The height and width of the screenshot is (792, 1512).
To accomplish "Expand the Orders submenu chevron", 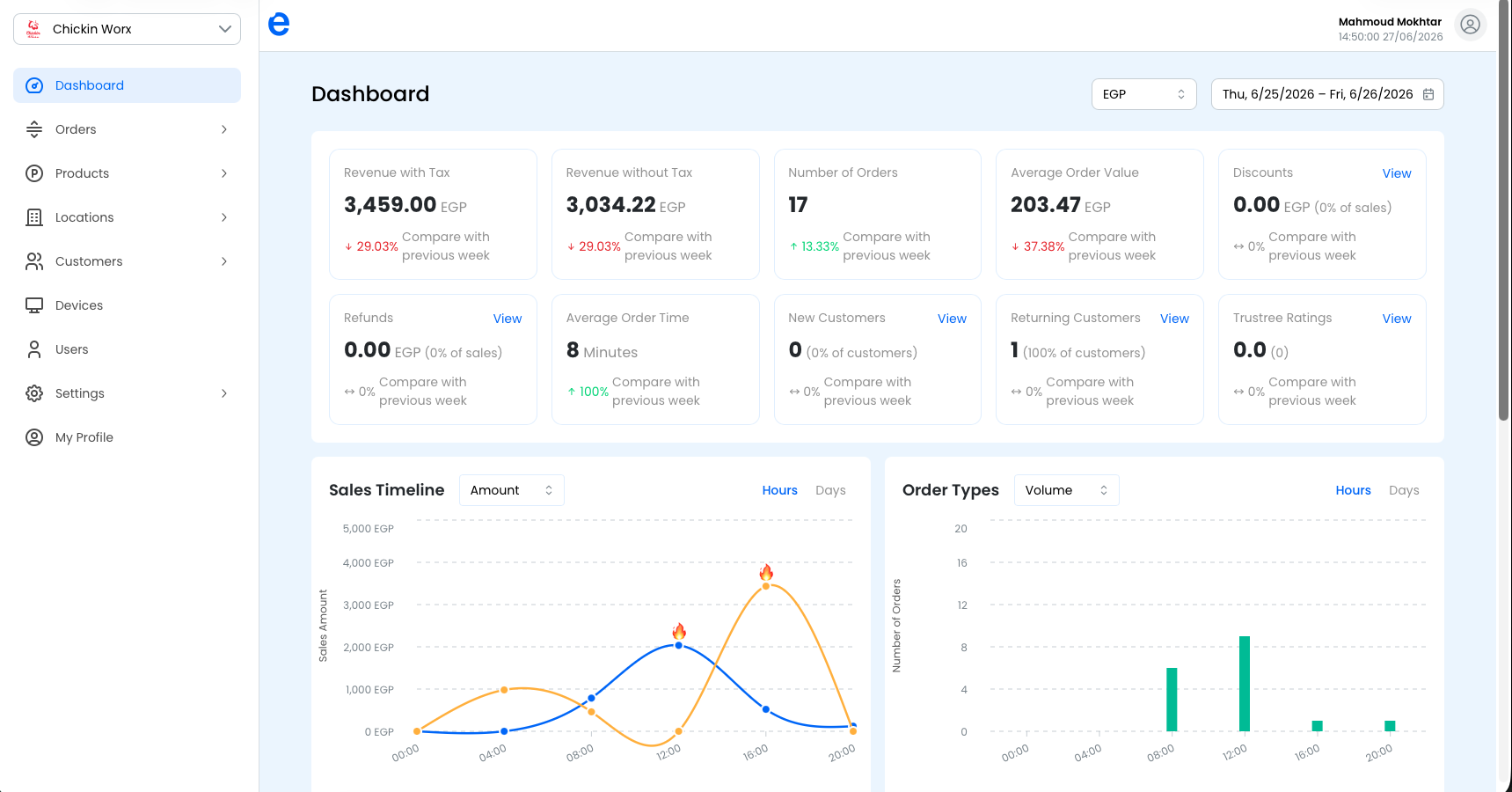I will [x=224, y=129].
